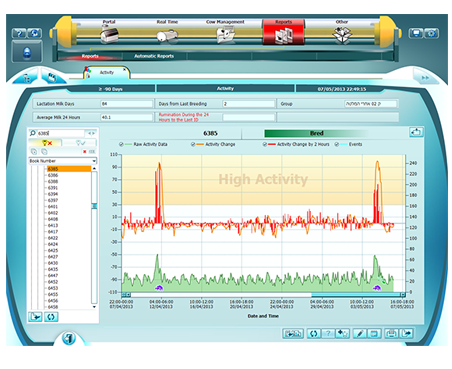Select cow 6391 in the list
The width and height of the screenshot is (452, 369).
coord(53,188)
